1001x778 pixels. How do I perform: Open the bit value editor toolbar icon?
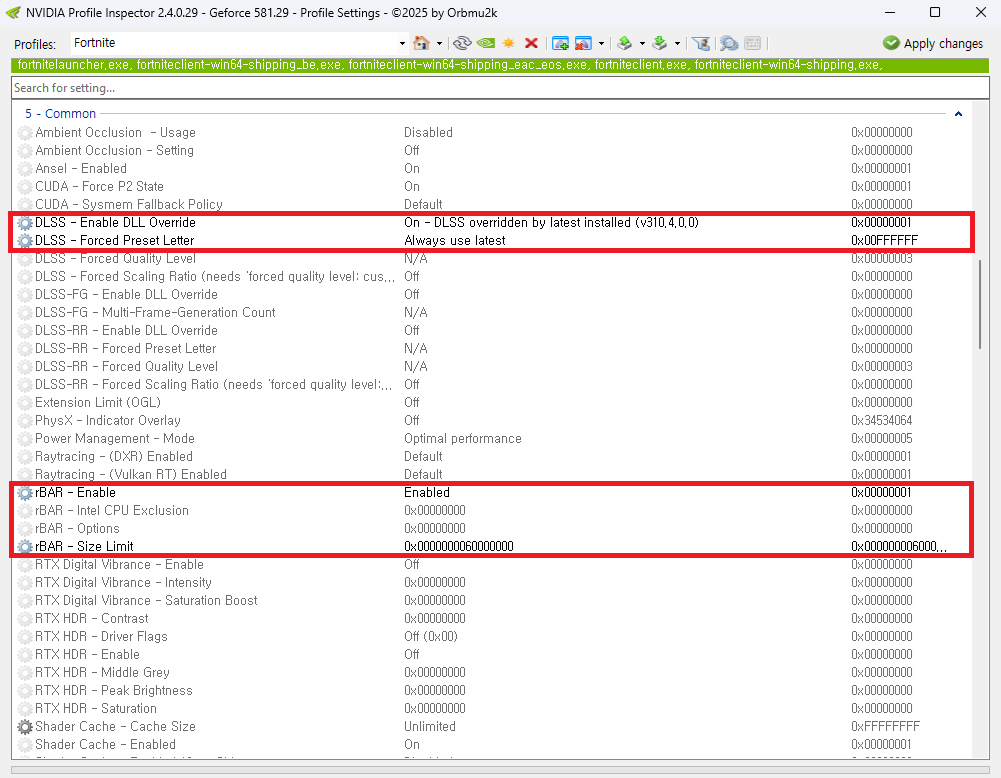pyautogui.click(x=753, y=43)
